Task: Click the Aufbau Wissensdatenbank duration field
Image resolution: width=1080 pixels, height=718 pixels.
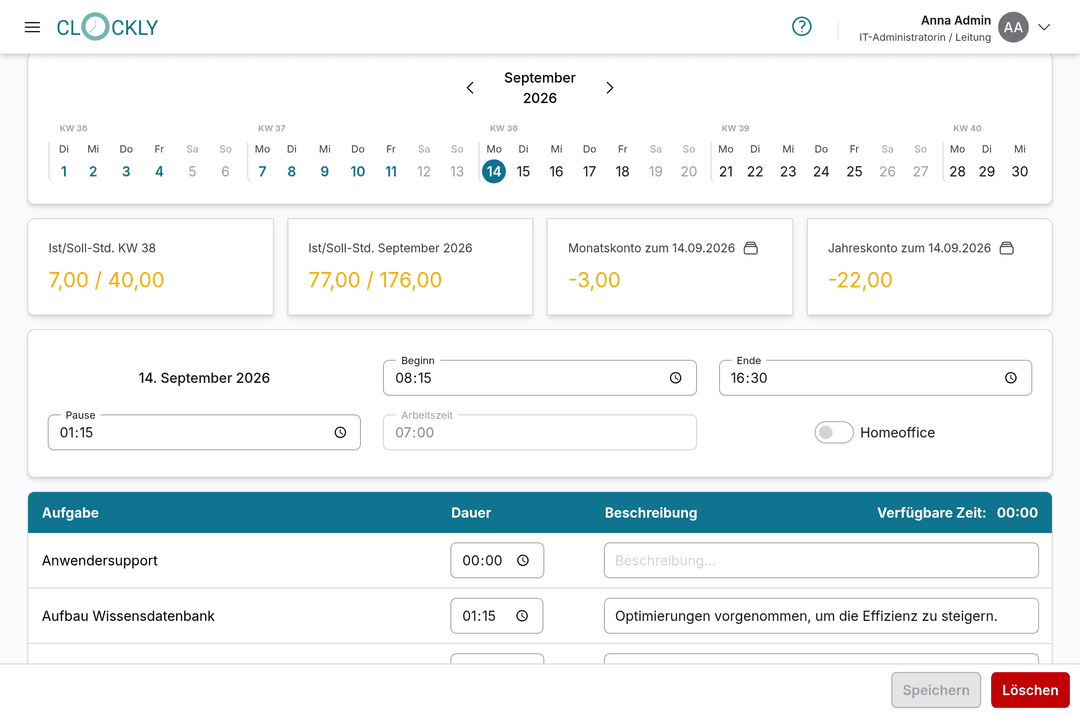Action: (x=497, y=616)
